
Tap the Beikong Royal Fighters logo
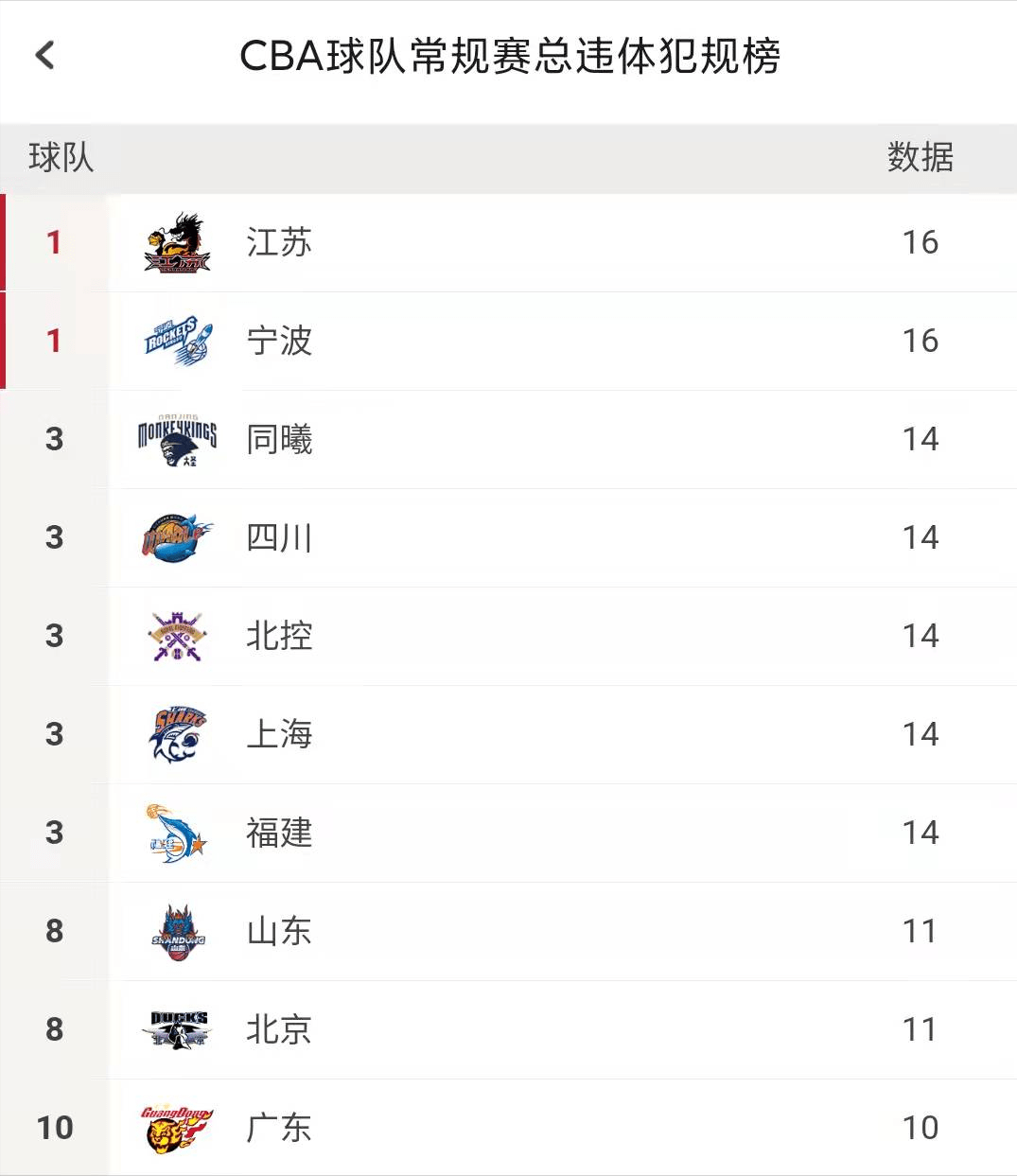click(177, 637)
